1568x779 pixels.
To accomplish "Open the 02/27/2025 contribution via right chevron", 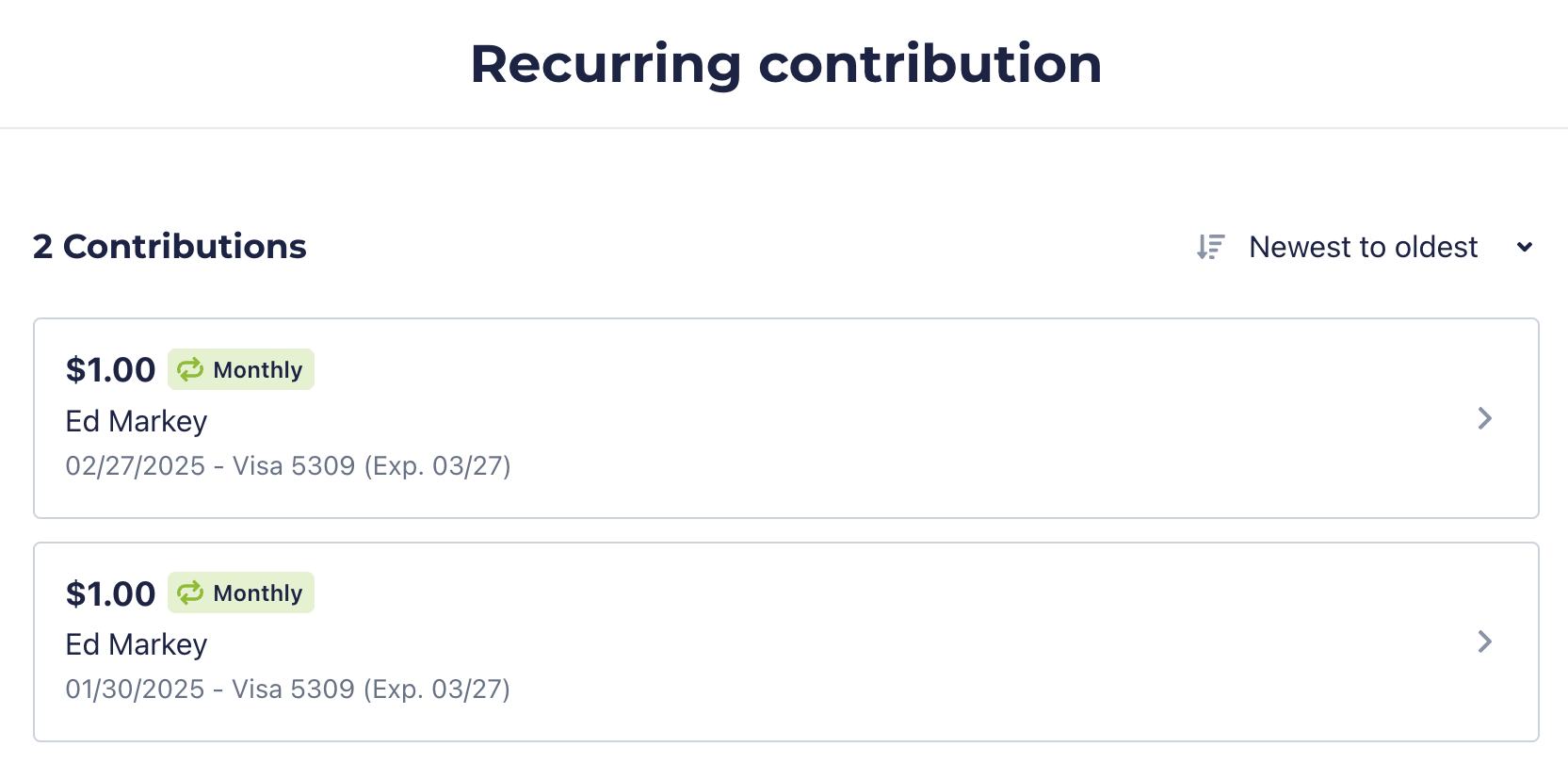I will click(1485, 418).
